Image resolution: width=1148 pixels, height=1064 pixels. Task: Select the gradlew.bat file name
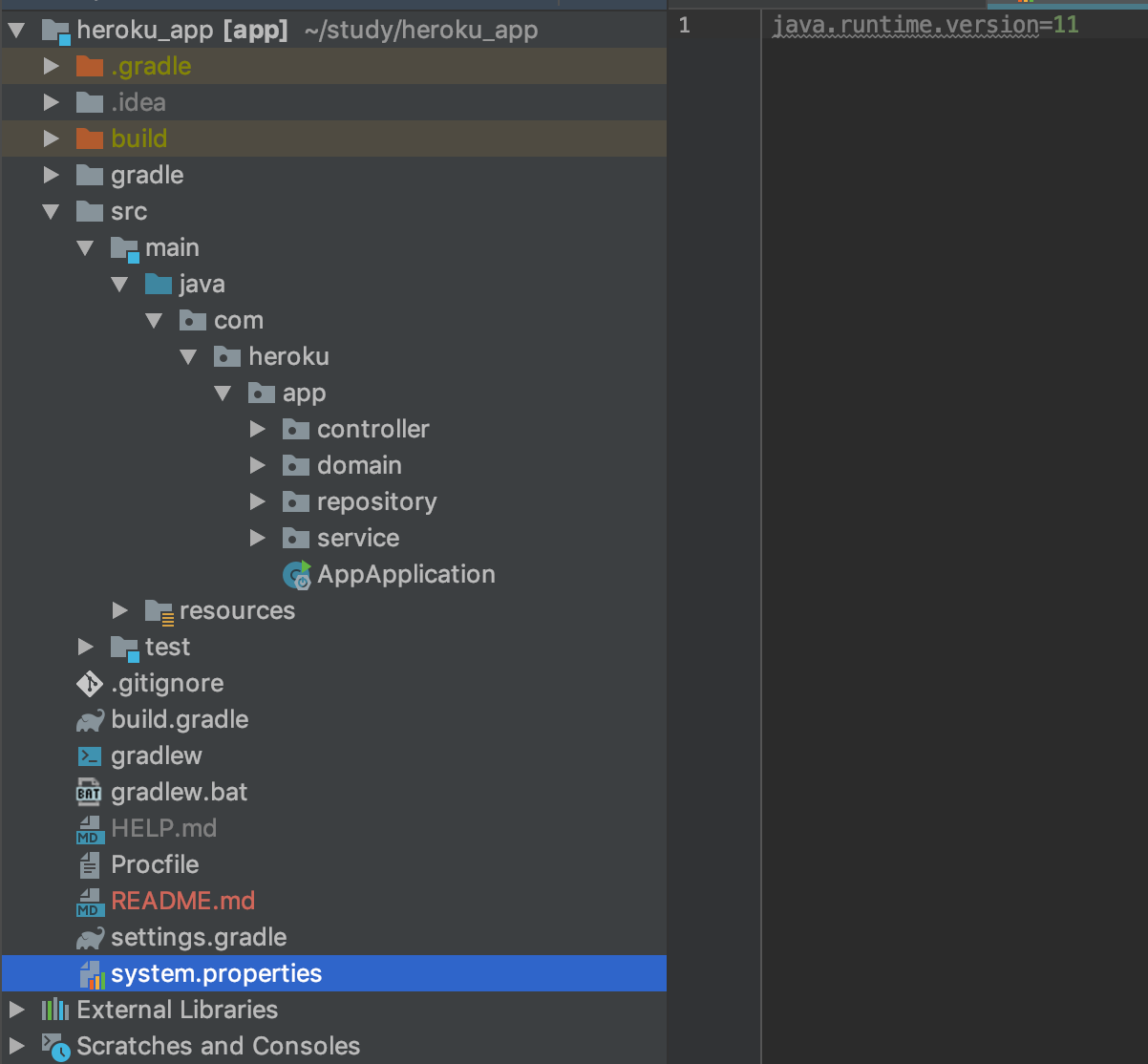click(x=180, y=793)
